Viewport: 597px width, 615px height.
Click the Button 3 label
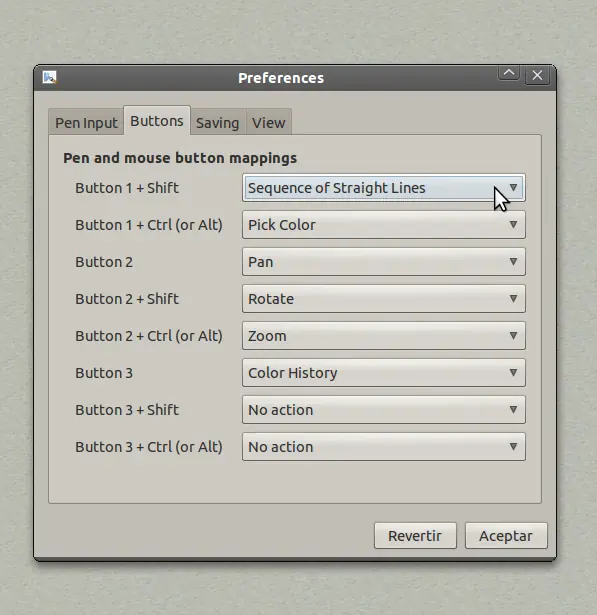(104, 373)
